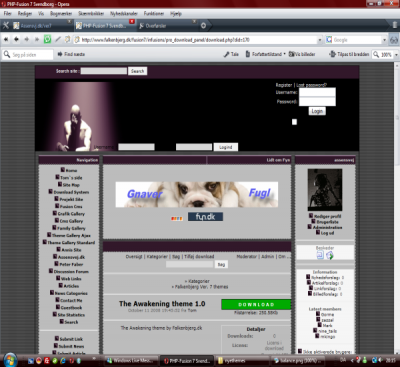400x367 pixels.
Task: Tick the checkbox below the Login button
Action: [x=294, y=122]
